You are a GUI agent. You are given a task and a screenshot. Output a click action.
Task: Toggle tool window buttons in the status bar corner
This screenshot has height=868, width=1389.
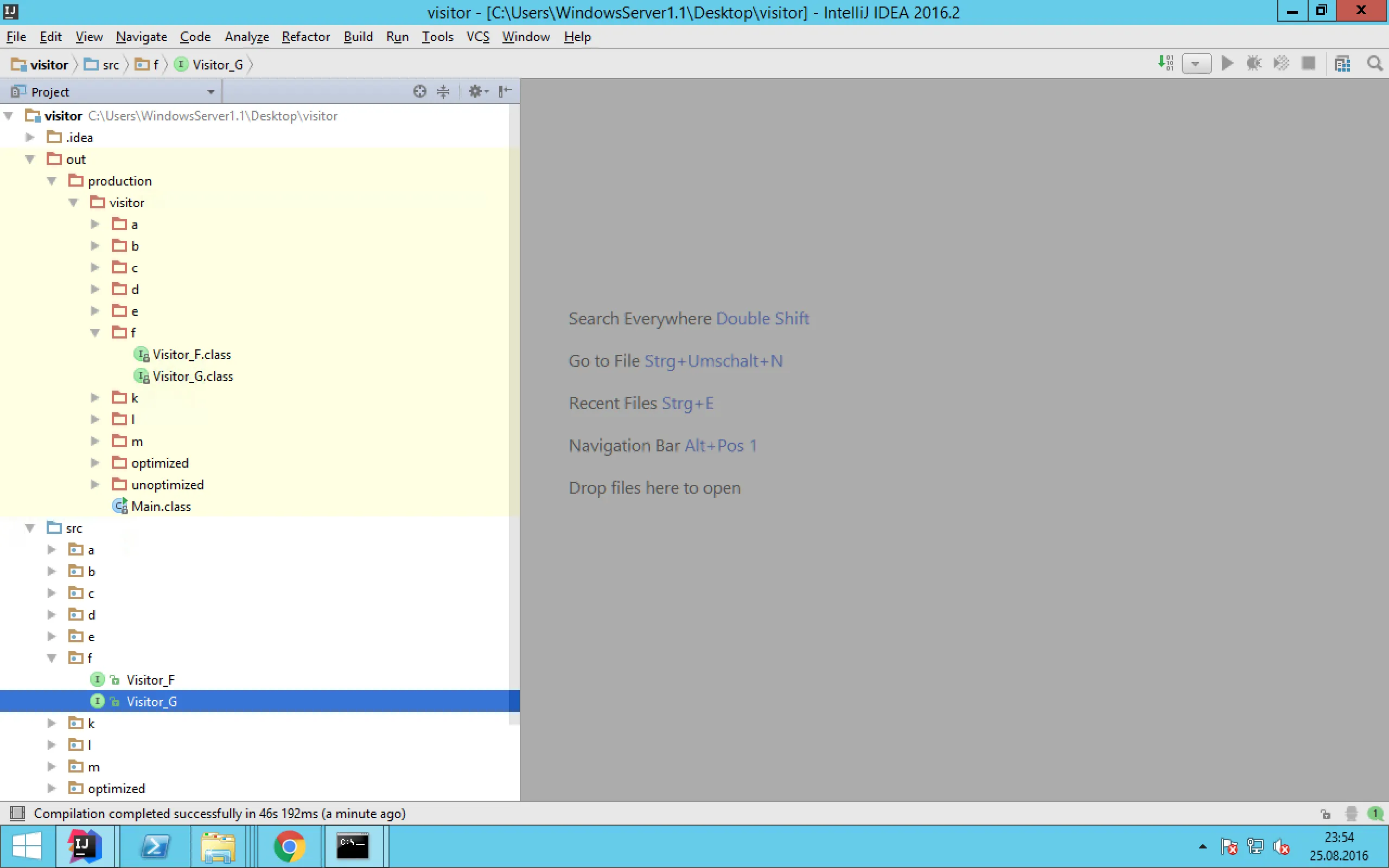tap(17, 813)
